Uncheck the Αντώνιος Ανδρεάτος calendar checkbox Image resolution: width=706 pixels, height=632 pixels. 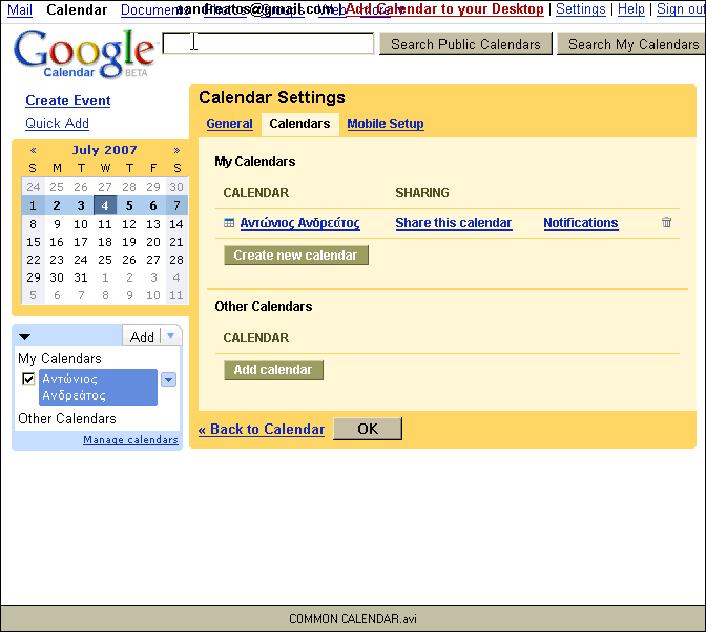pos(28,379)
